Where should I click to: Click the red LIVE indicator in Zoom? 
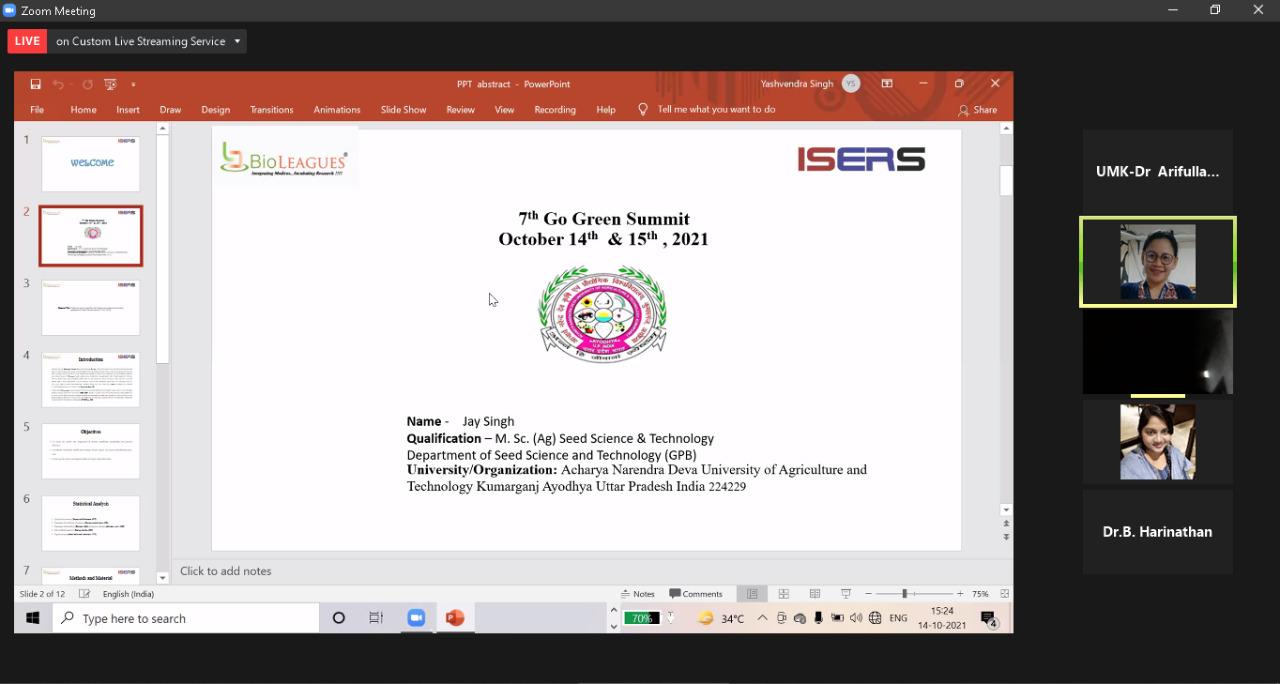[x=27, y=41]
